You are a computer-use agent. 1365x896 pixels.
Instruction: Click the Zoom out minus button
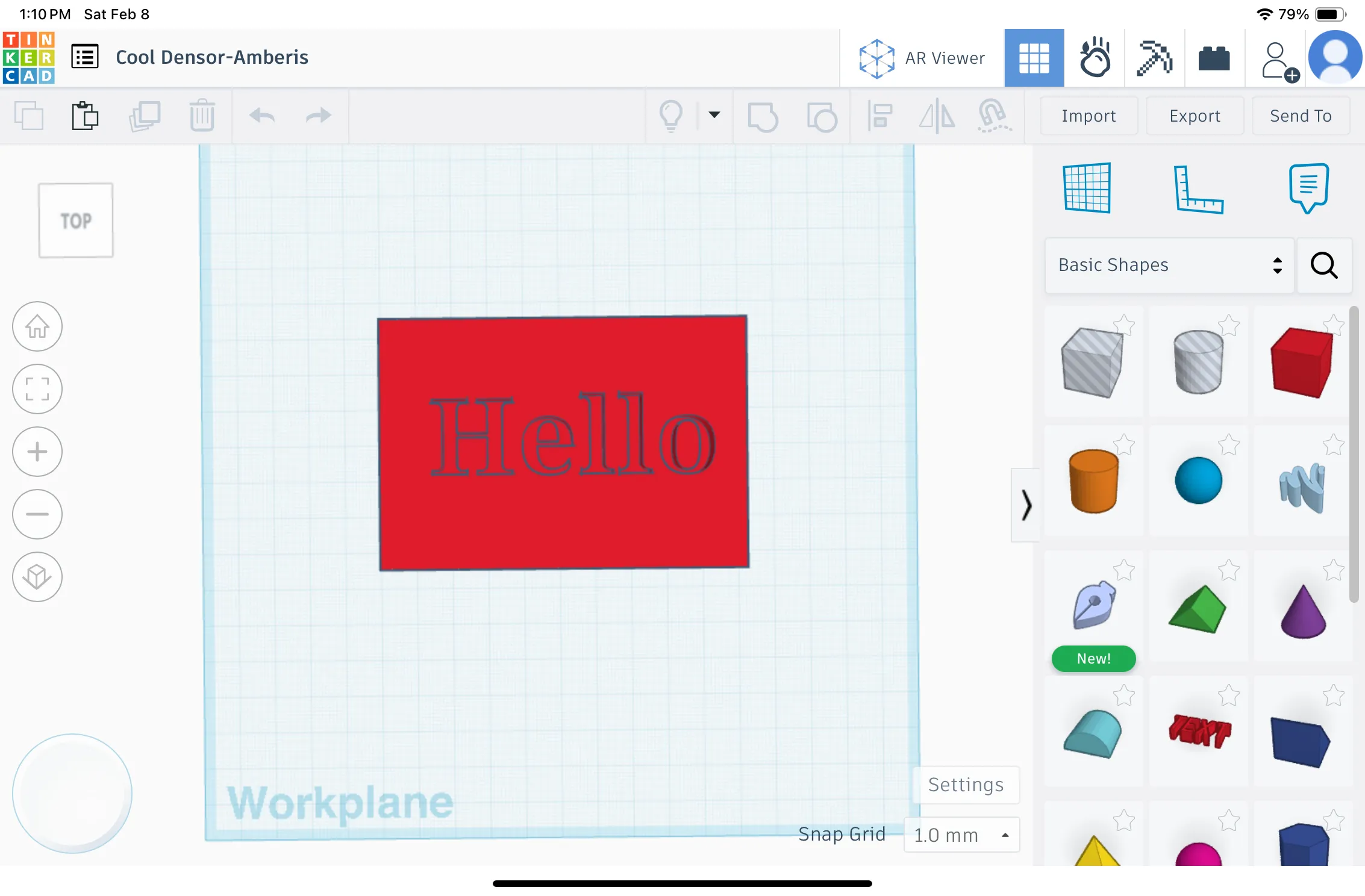tap(37, 514)
